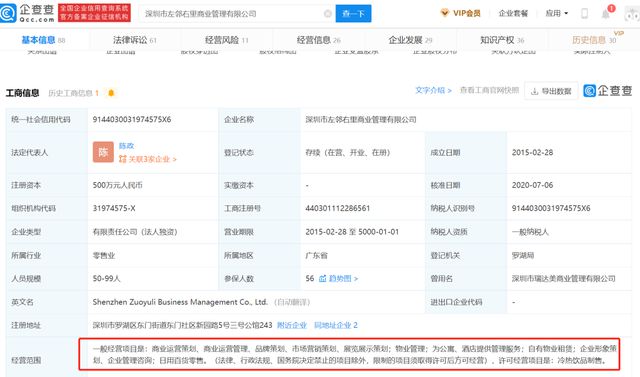This screenshot has width=640, height=377.
Task: Open 关联3家企业 link
Action: click(x=147, y=159)
